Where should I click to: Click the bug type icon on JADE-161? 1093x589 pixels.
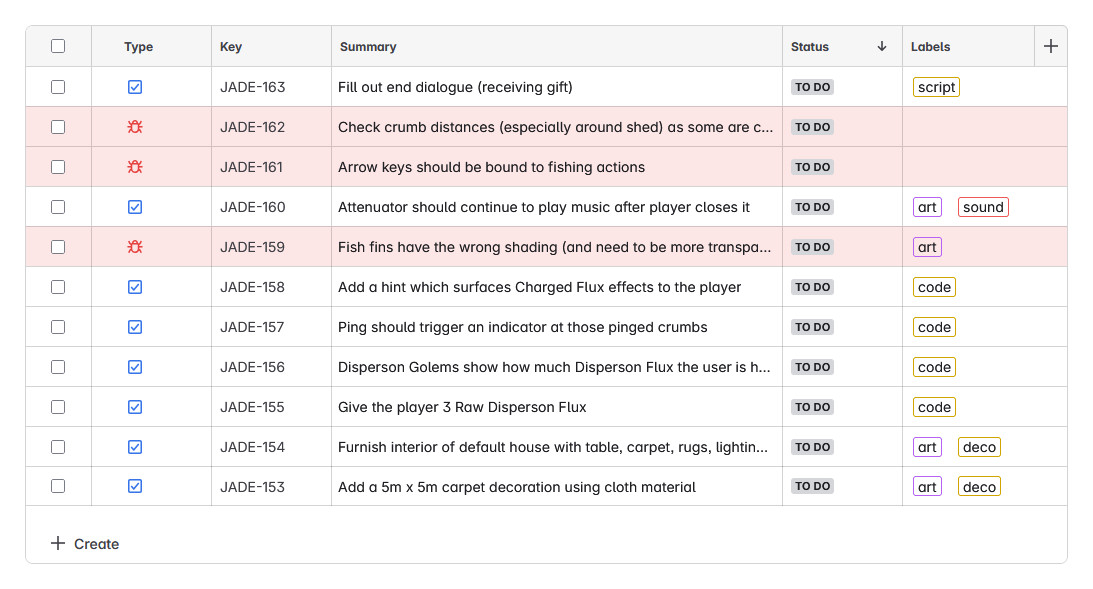click(x=135, y=167)
